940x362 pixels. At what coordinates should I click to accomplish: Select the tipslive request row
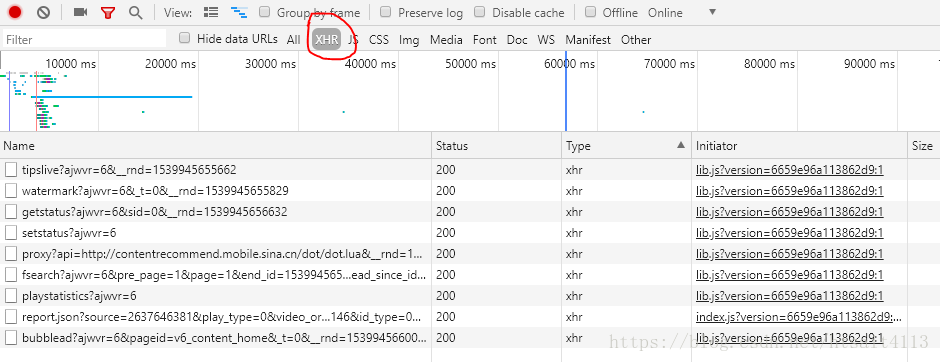[470, 170]
